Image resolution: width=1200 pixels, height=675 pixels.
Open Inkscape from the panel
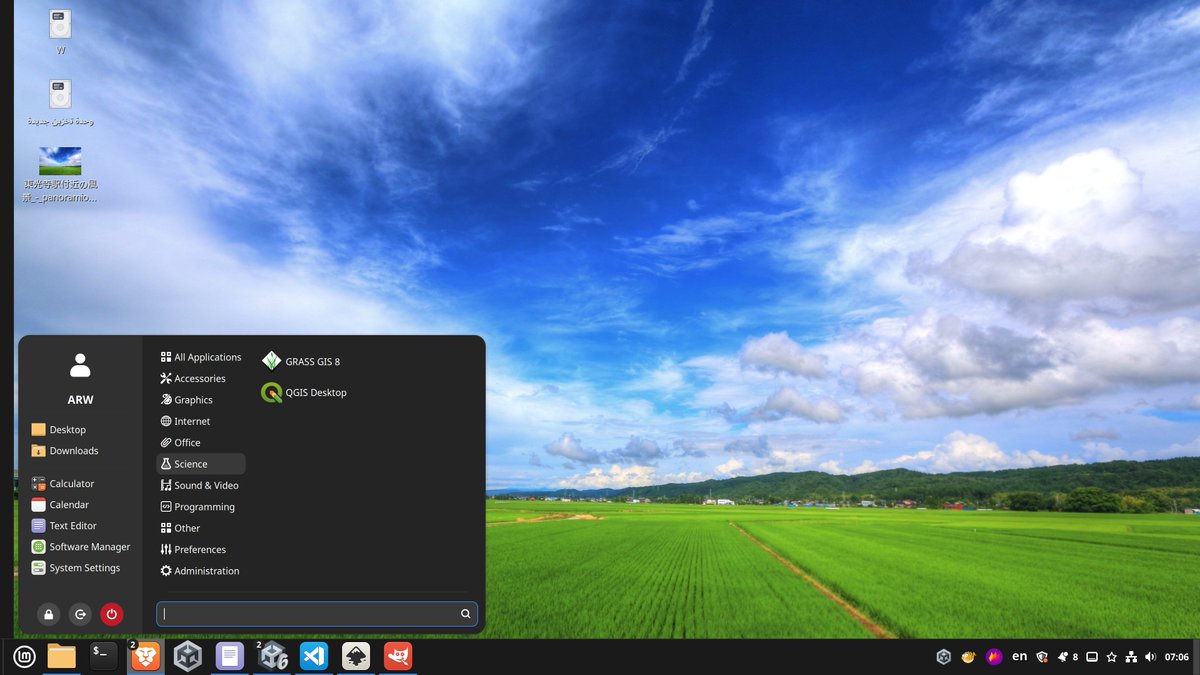pos(356,657)
